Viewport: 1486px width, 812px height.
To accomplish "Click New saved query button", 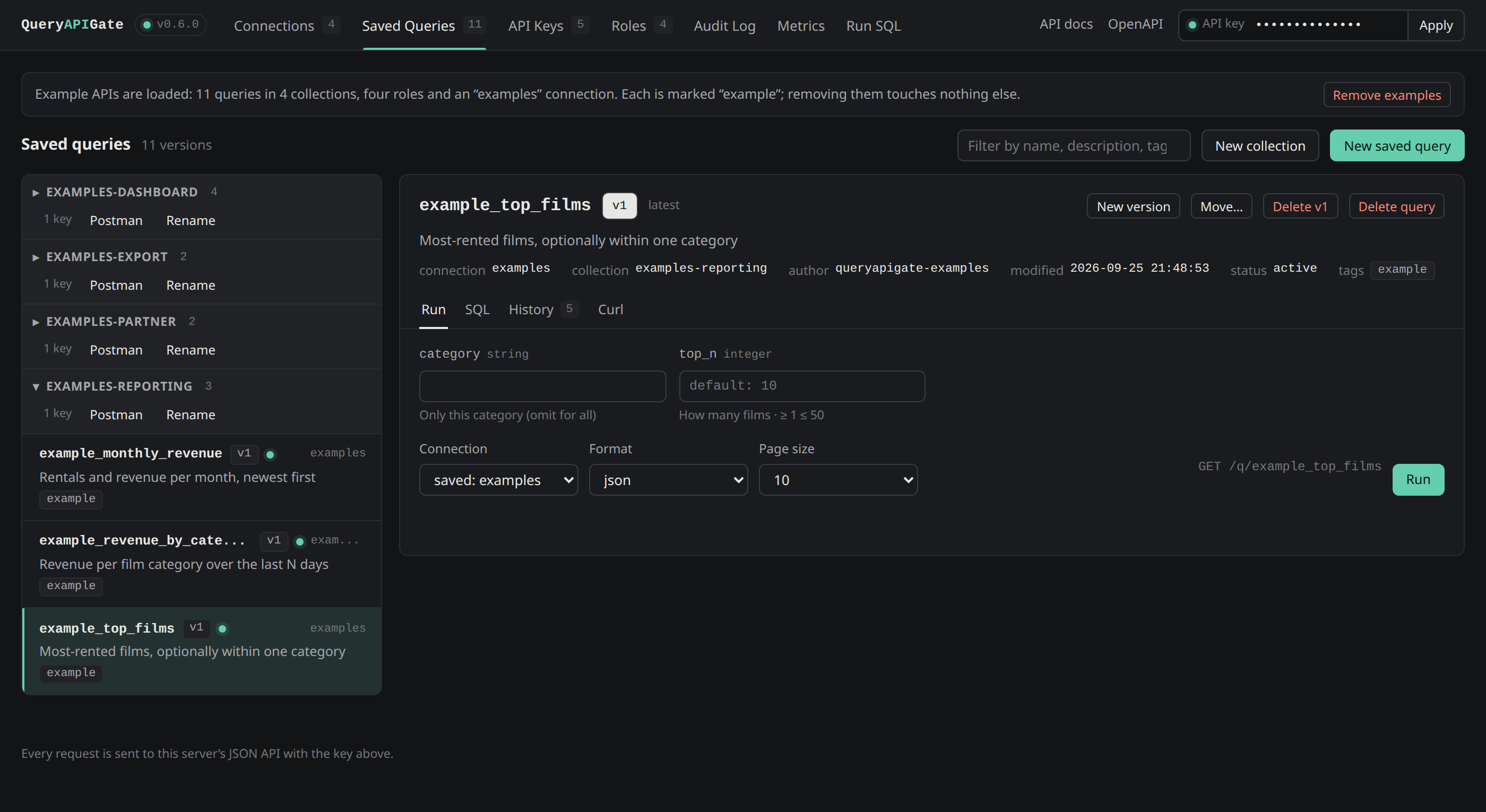I will click(1397, 146).
